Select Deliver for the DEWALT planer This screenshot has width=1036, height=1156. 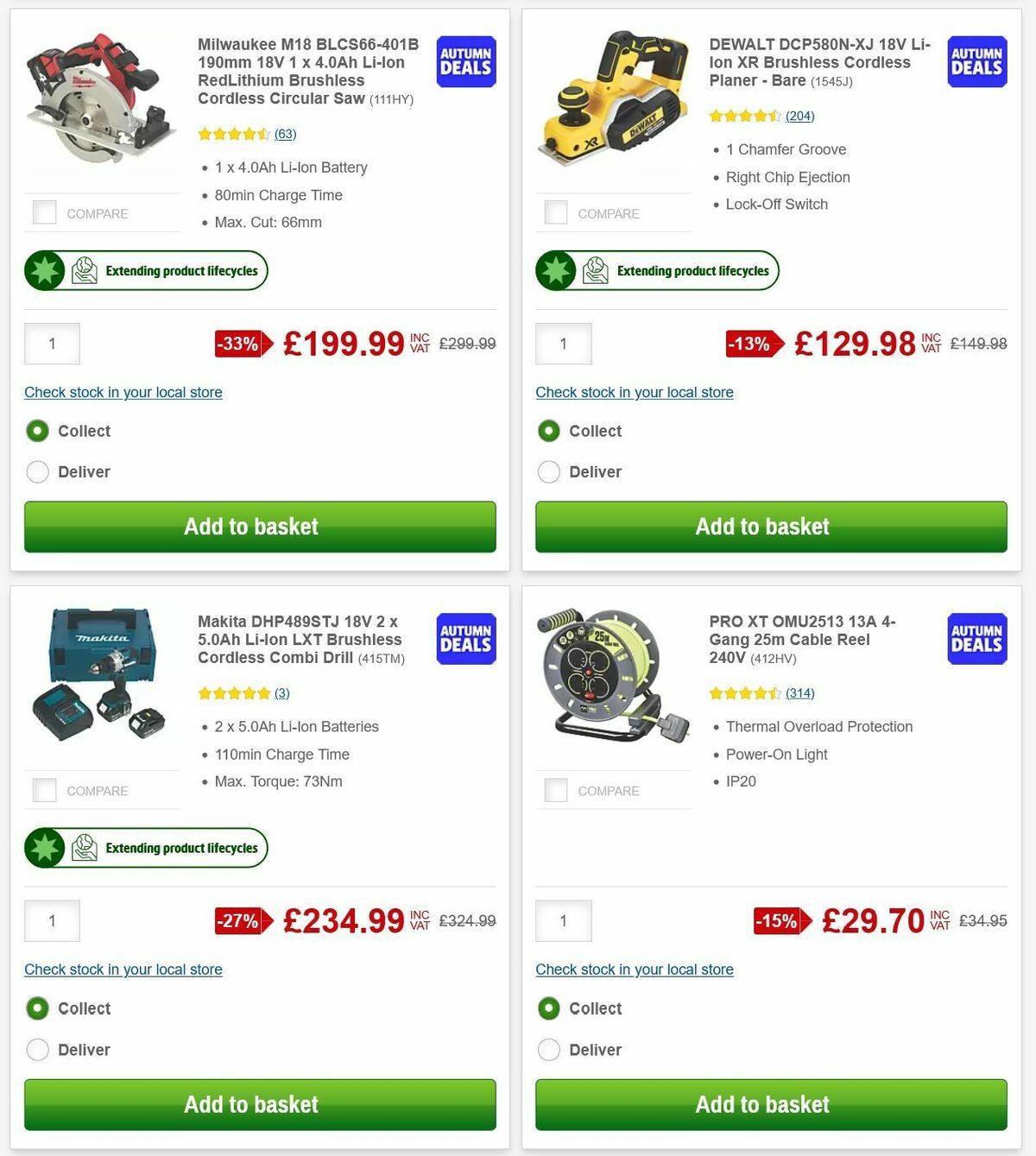549,471
